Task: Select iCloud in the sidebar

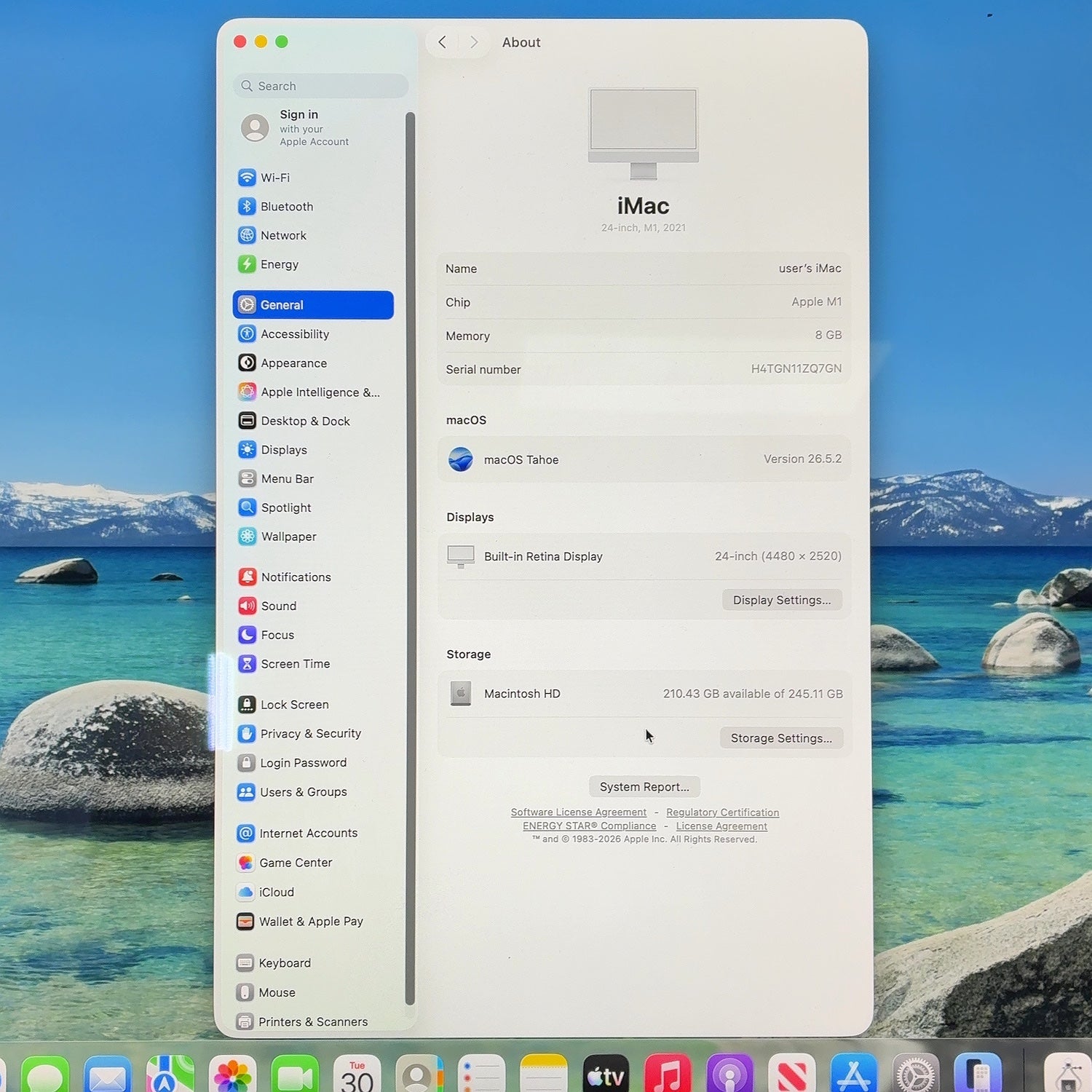Action: click(313, 892)
